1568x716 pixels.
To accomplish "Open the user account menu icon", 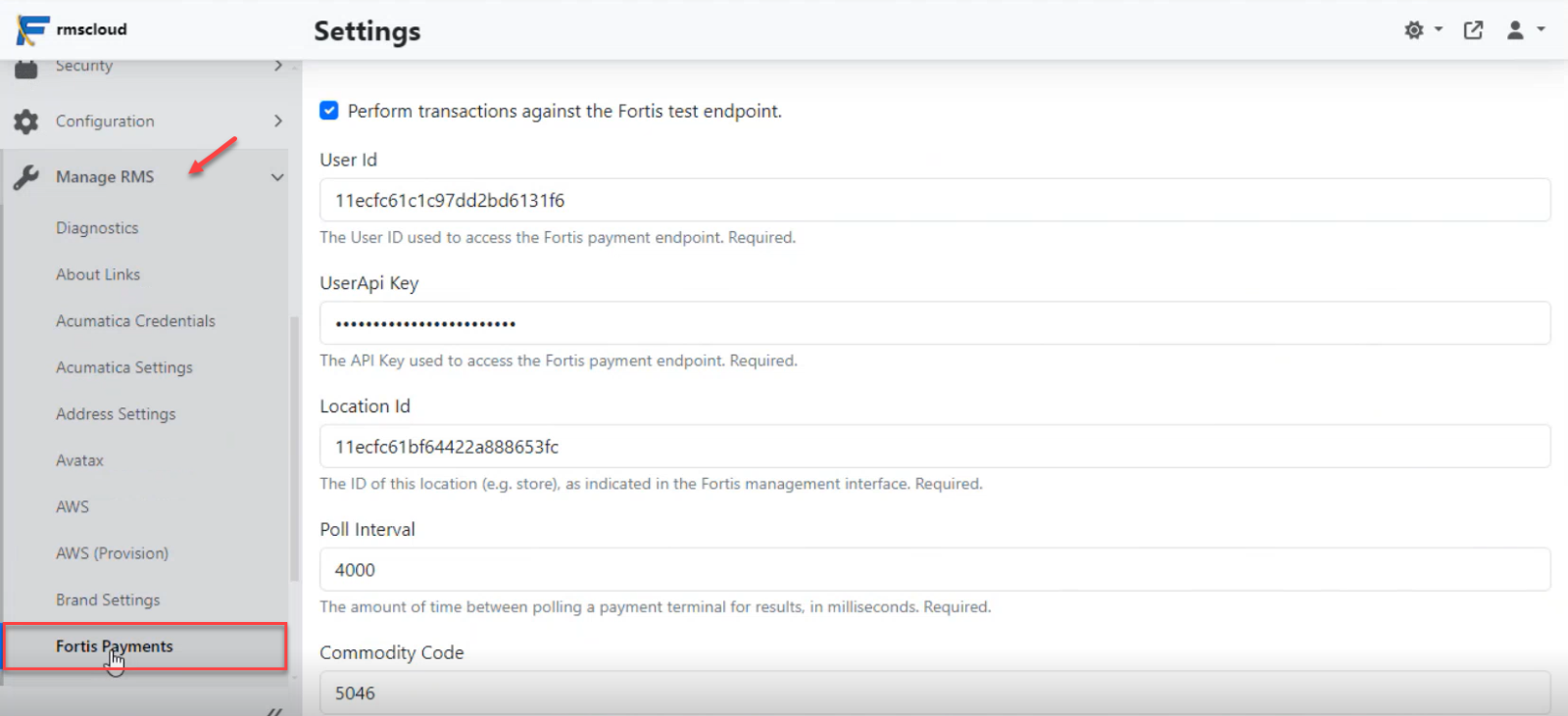I will [x=1515, y=30].
